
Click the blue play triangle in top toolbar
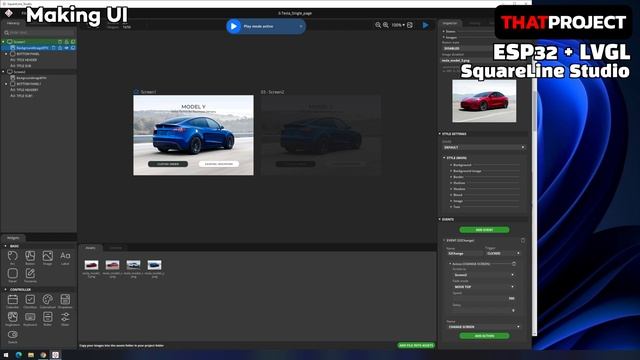425,25
